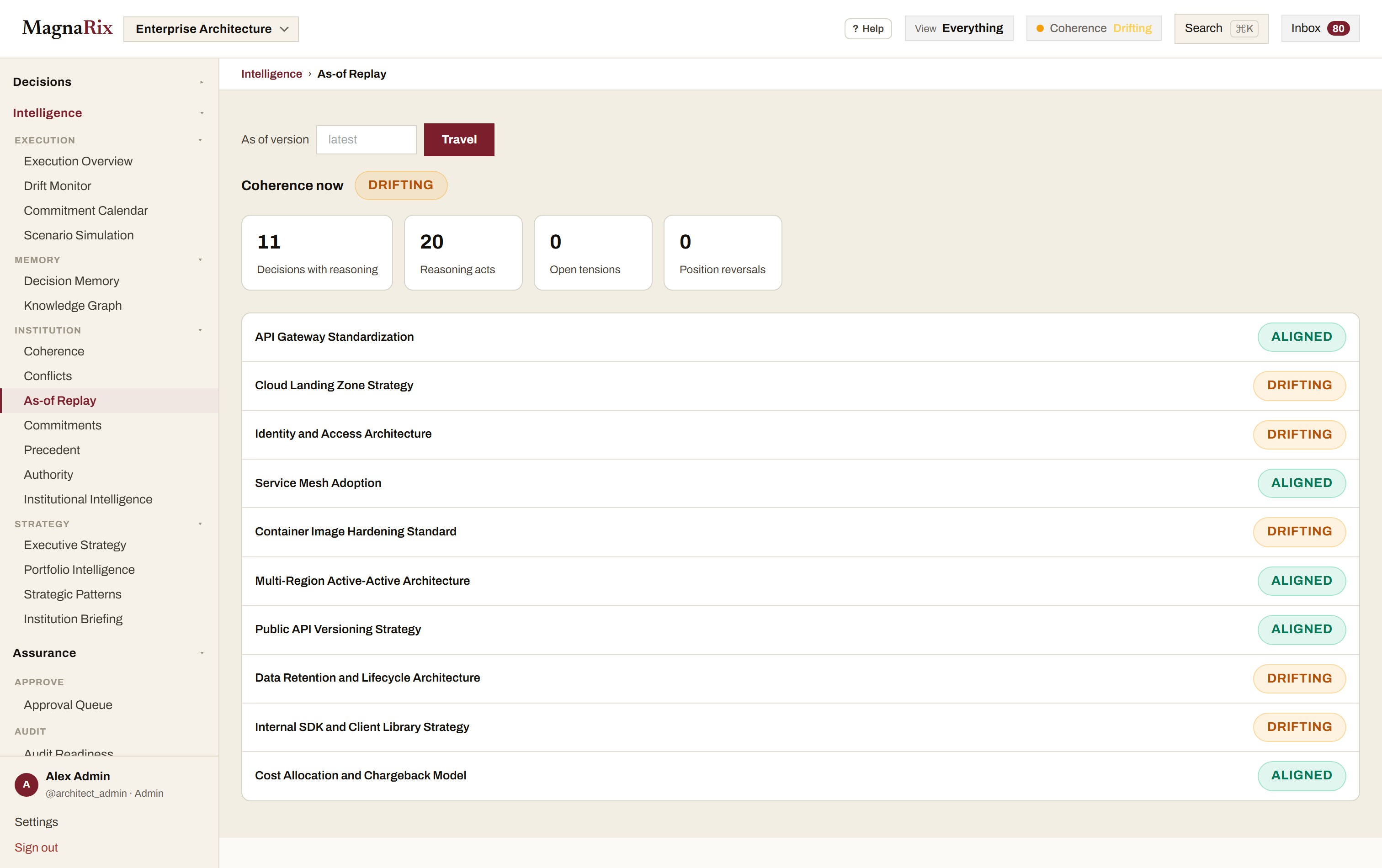
Task: Click the Open tensions card
Action: pos(593,253)
